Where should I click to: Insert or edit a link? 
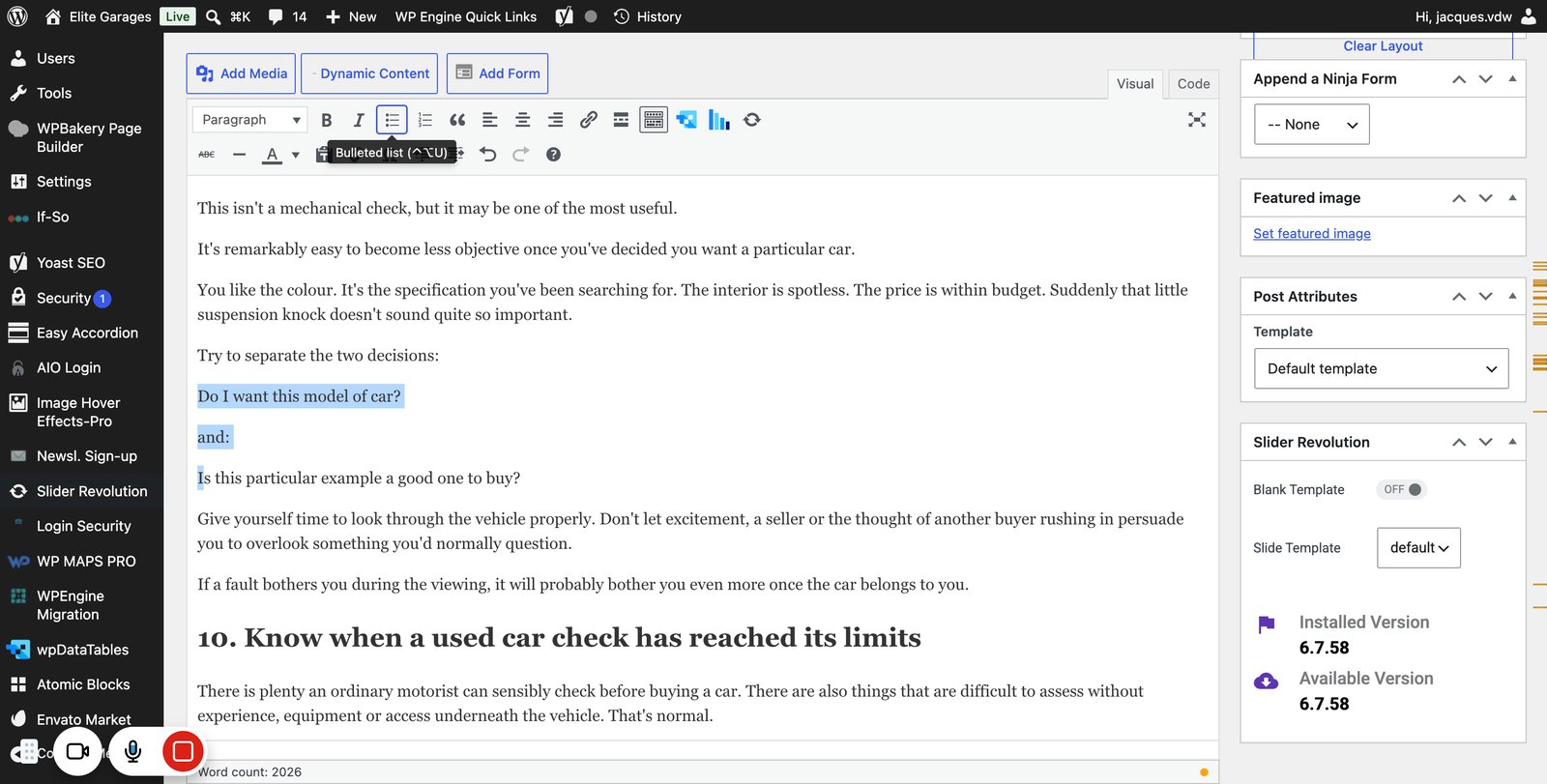(589, 120)
